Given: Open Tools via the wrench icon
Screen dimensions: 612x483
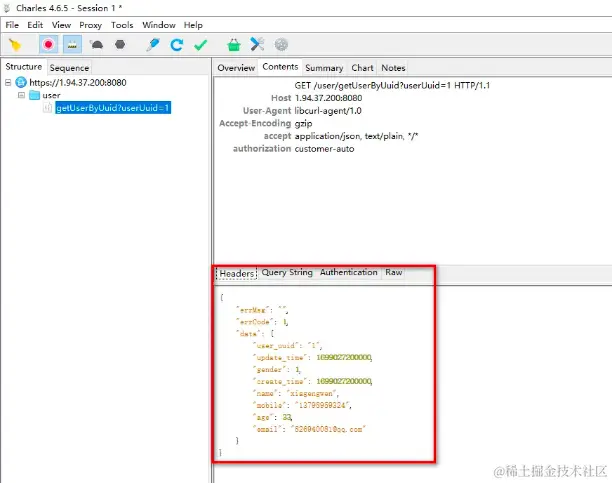Looking at the screenshot, I should pos(257,44).
